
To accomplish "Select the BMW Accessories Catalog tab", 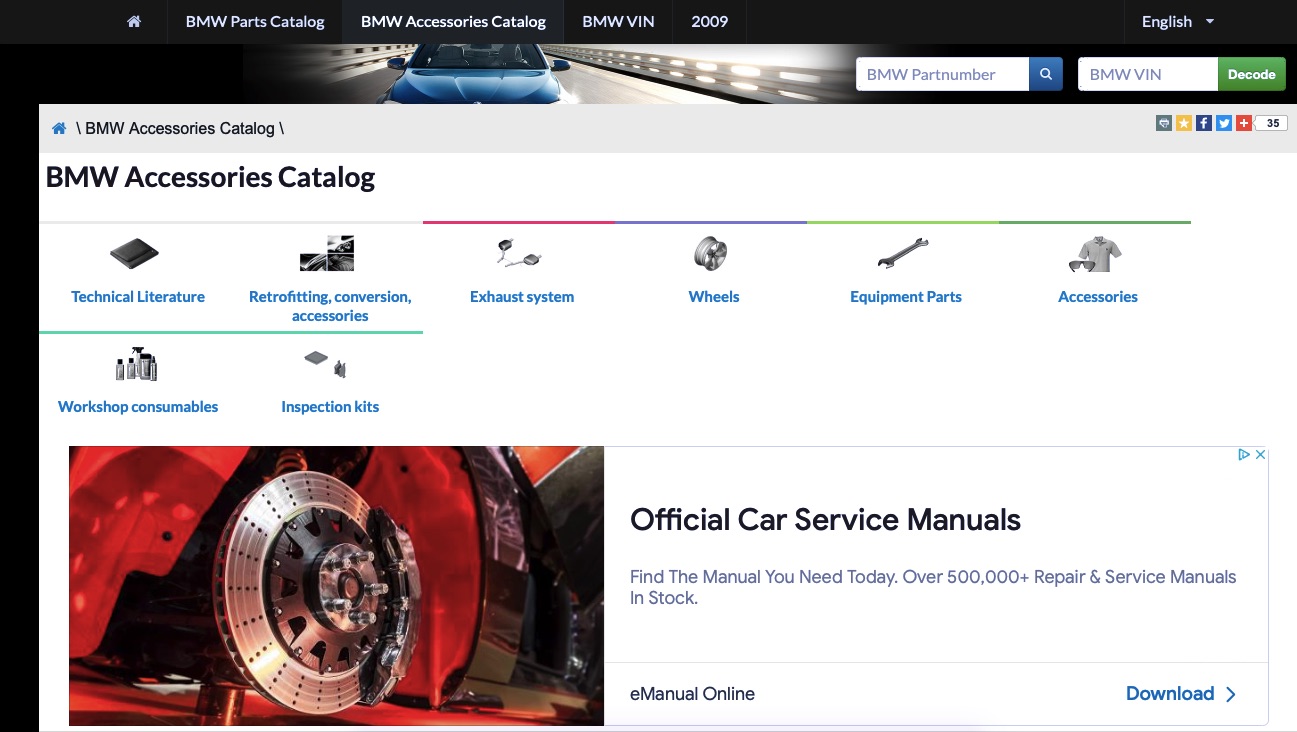I will (453, 21).
